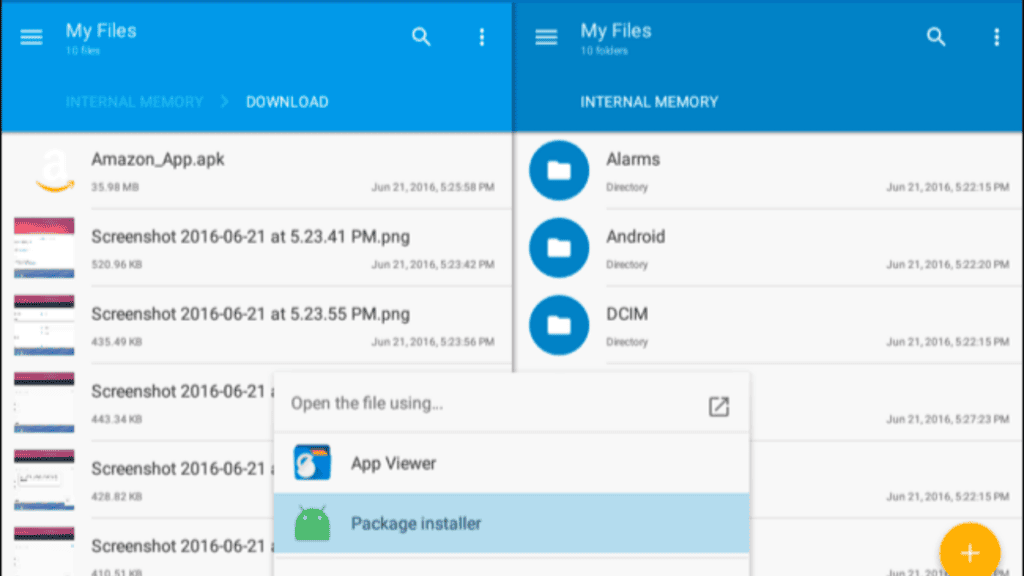Click the green Package installer Android icon

pyautogui.click(x=313, y=522)
